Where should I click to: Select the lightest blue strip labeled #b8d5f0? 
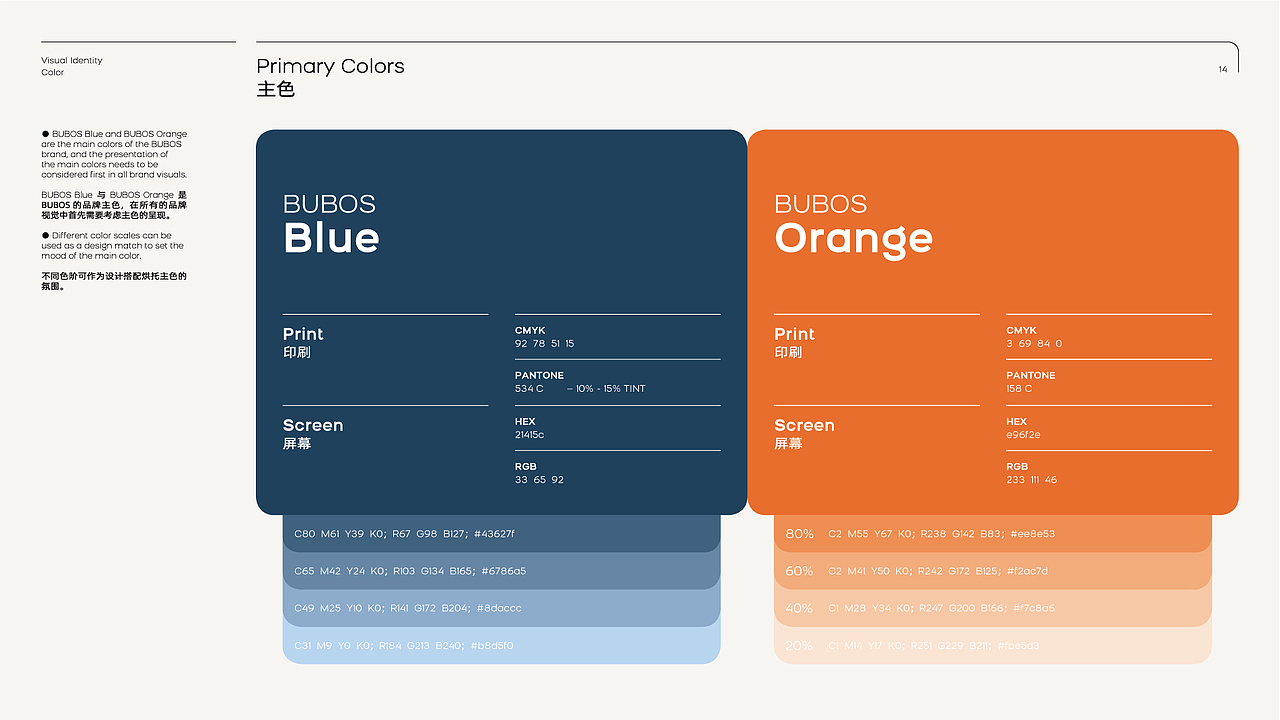click(x=501, y=646)
